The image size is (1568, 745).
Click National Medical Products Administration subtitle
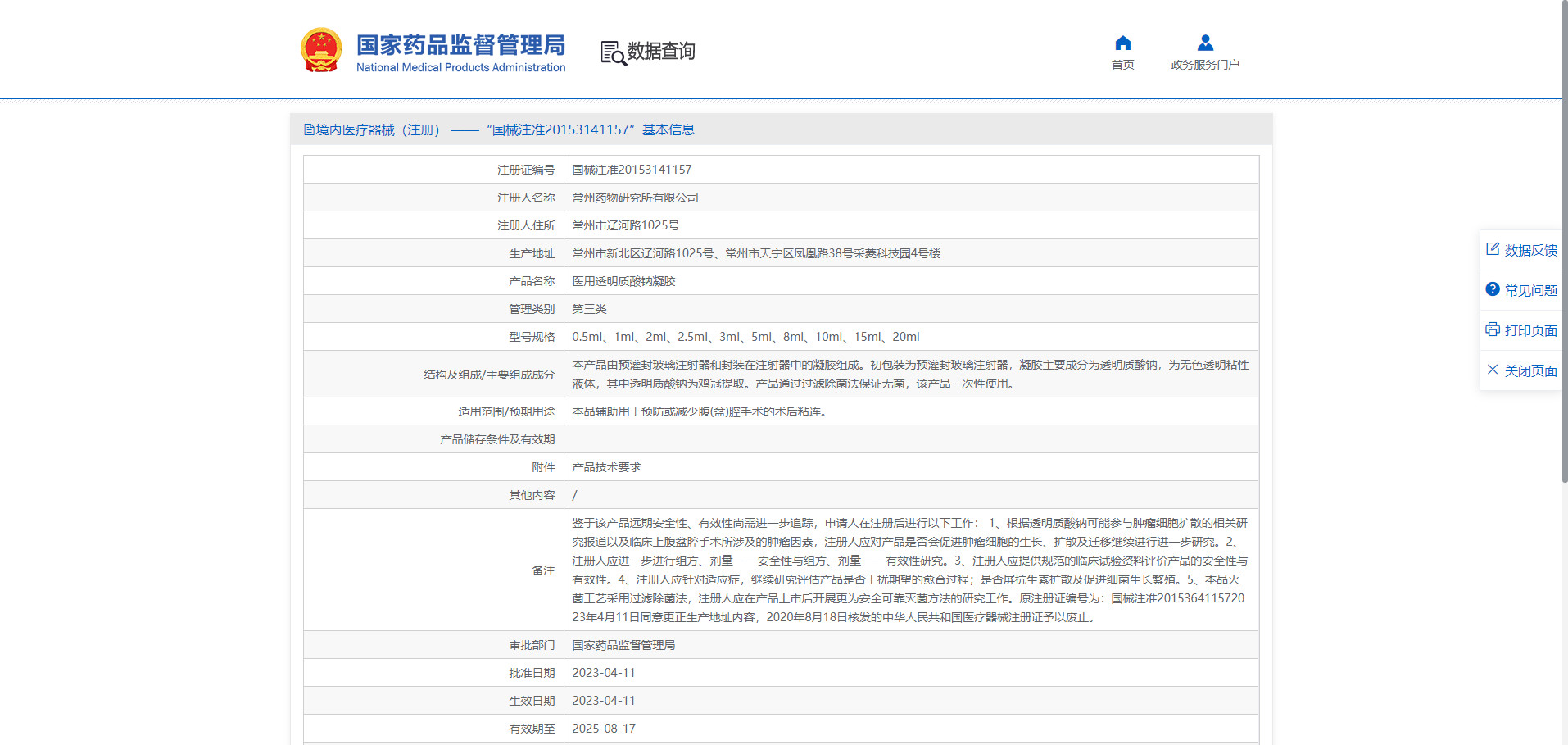[460, 67]
